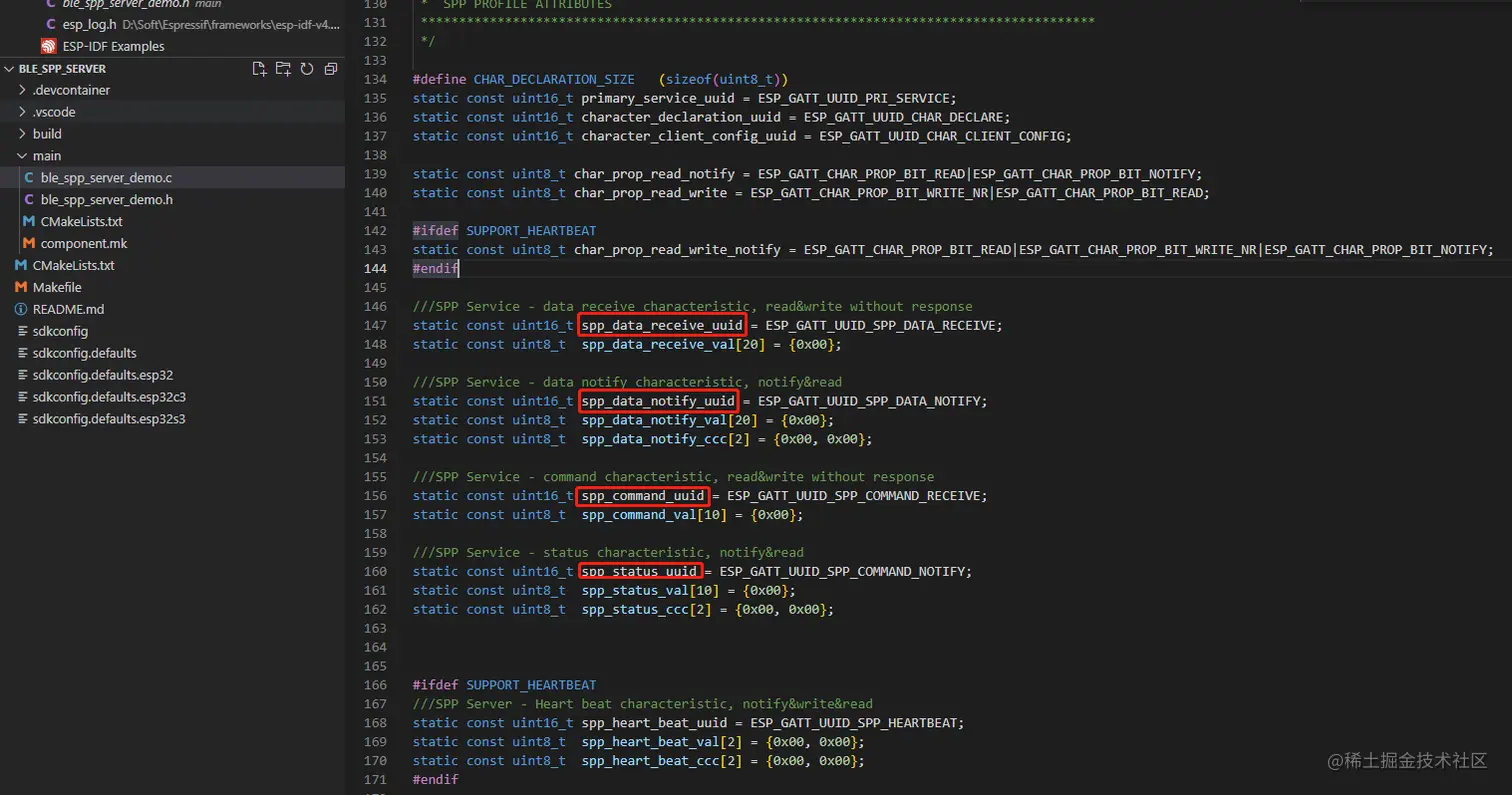Open sdkconfig.defaults.esp32s3 file
The image size is (1512, 795).
[110, 419]
